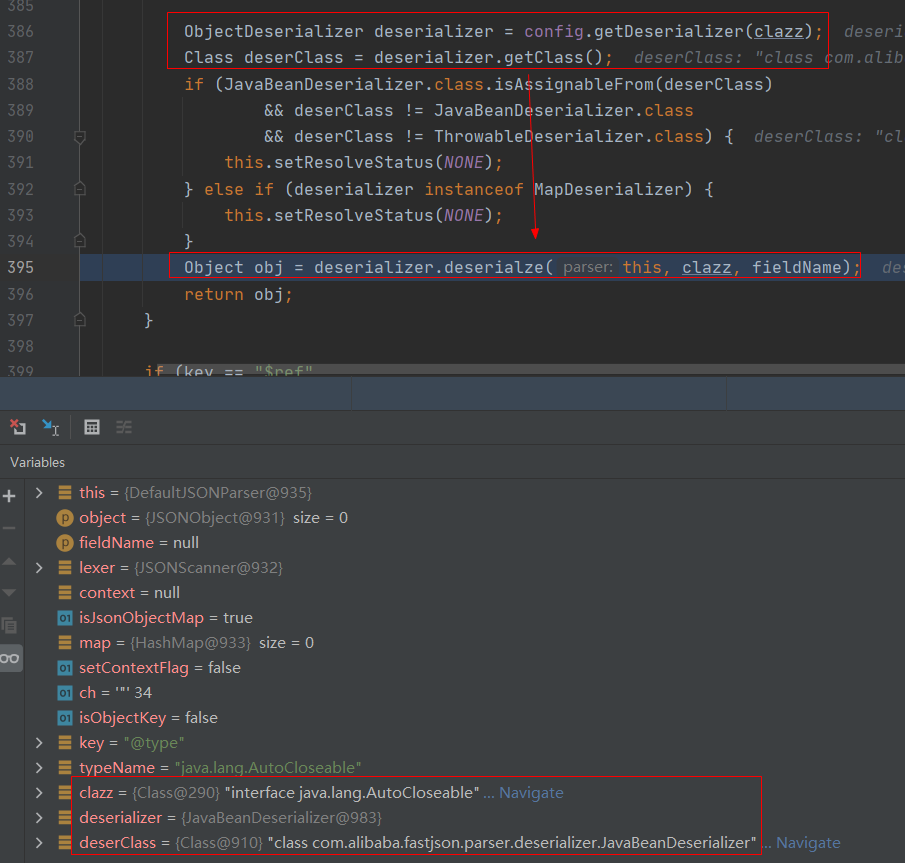
Task: Click the Remove Watch minus icon
Action: (10, 528)
